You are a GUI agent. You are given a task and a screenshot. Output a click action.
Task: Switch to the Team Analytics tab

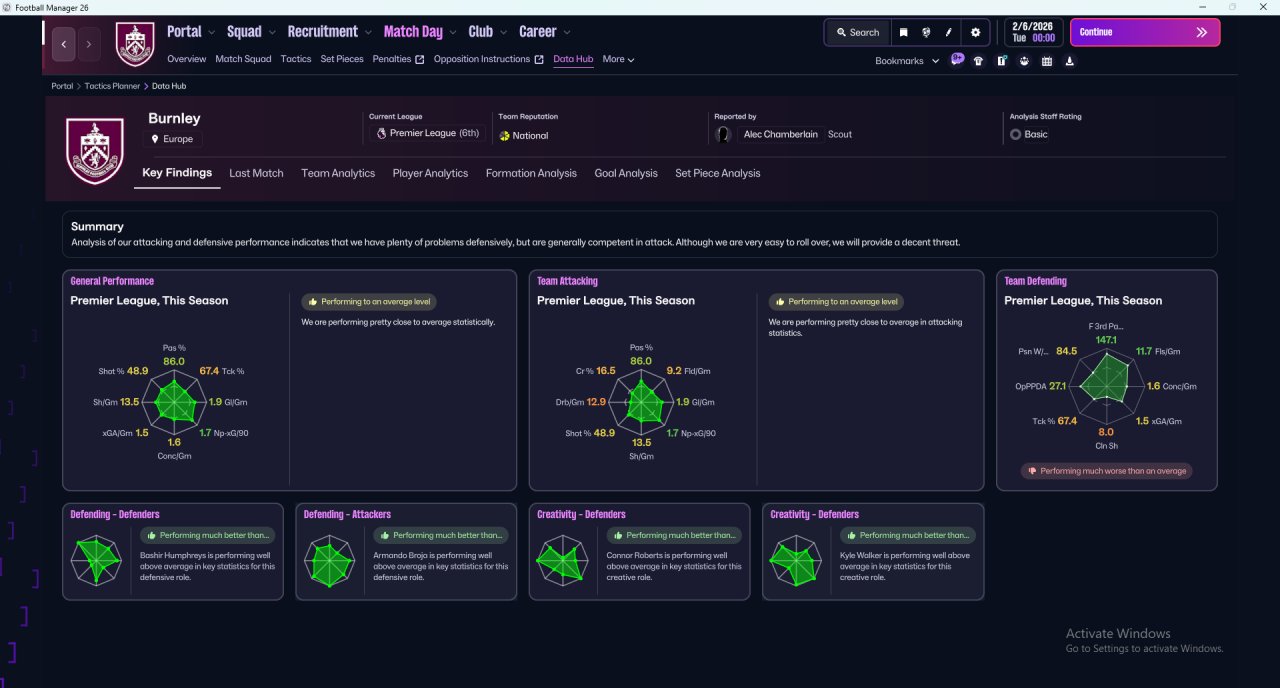click(x=338, y=173)
